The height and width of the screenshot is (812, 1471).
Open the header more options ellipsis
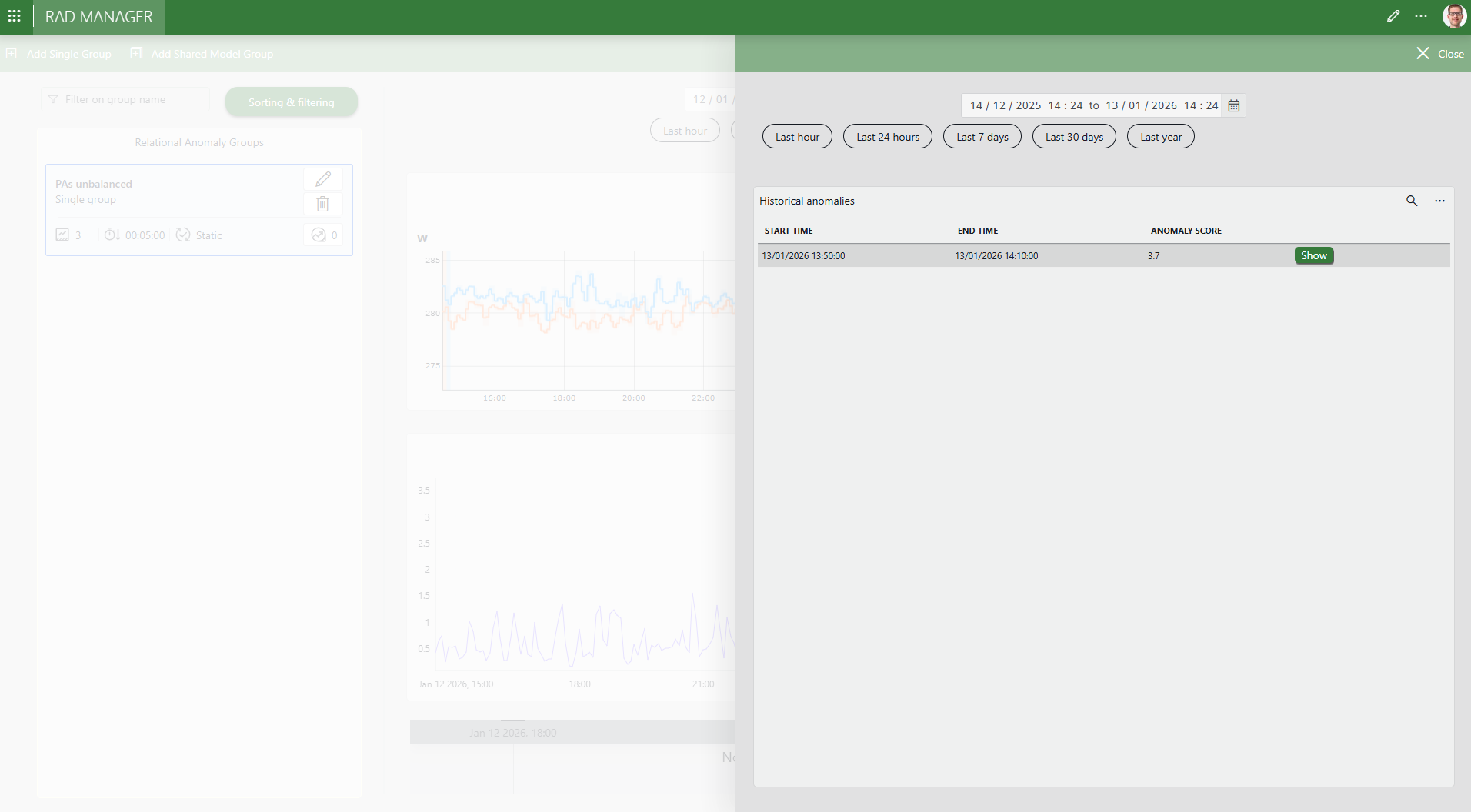click(x=1421, y=16)
